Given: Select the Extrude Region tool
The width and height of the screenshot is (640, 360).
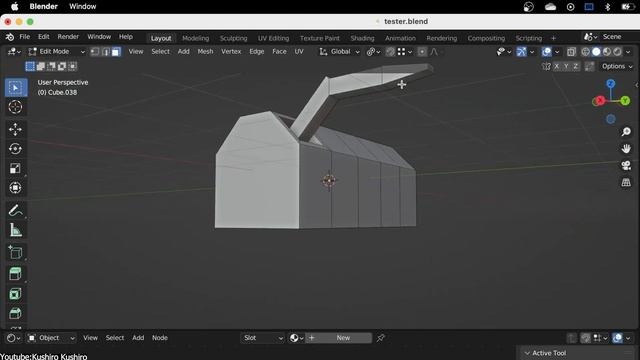Looking at the screenshot, I should (x=16, y=274).
